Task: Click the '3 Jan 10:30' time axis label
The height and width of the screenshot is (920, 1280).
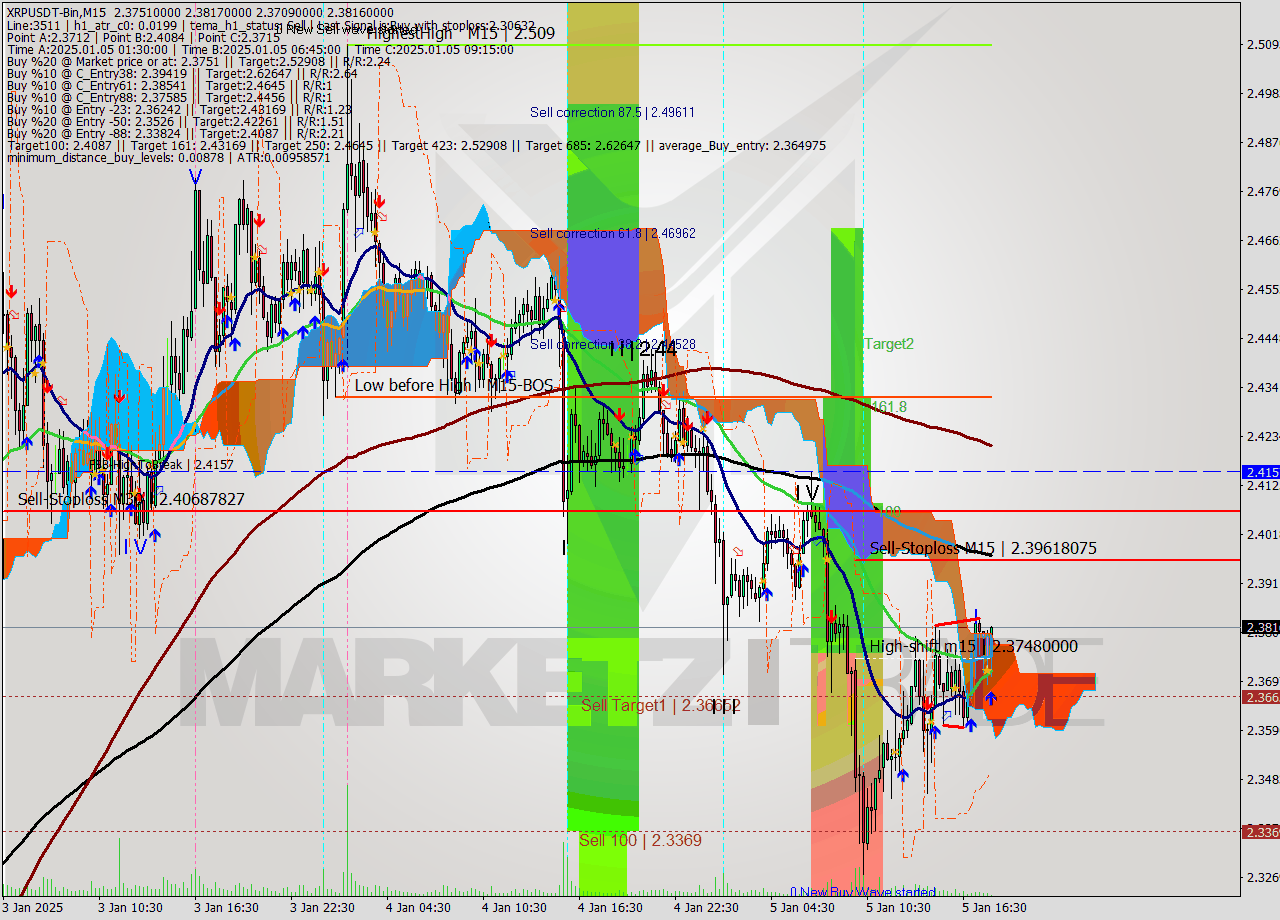Action: (130, 908)
